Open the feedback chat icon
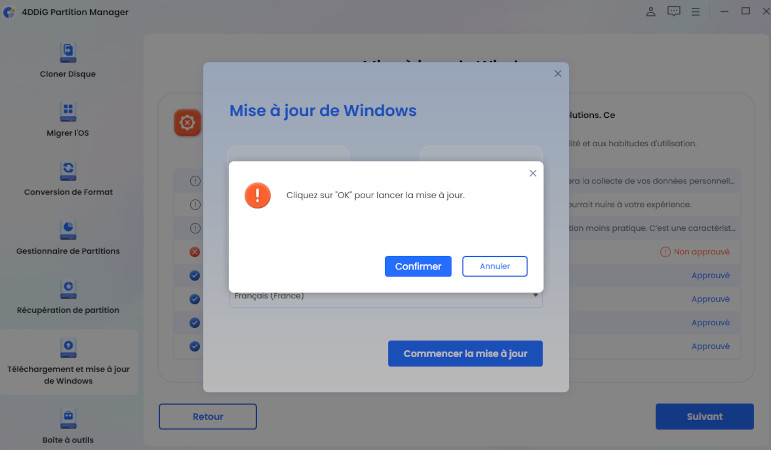This screenshot has width=771, height=450. pos(674,11)
